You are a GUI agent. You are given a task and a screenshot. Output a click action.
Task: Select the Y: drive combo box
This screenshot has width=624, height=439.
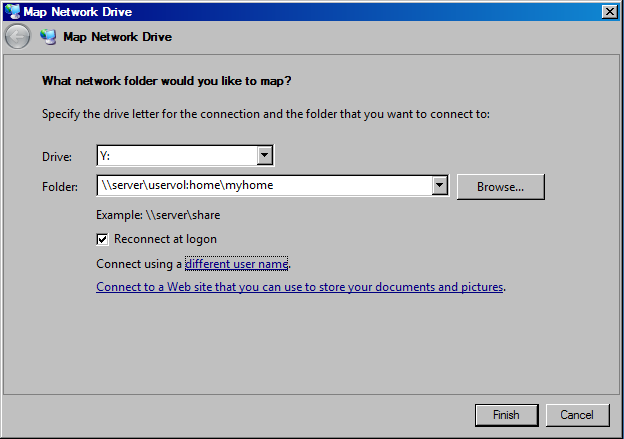[x=176, y=155]
